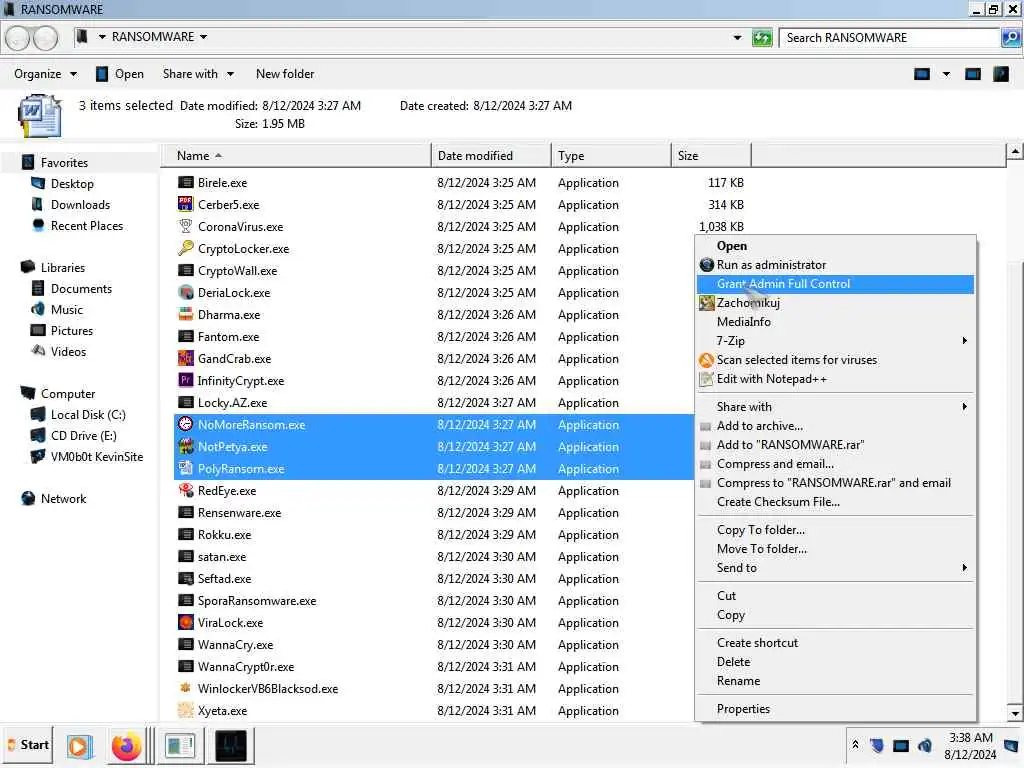
Task: Open the view options dropdown arrow
Action: (946, 74)
